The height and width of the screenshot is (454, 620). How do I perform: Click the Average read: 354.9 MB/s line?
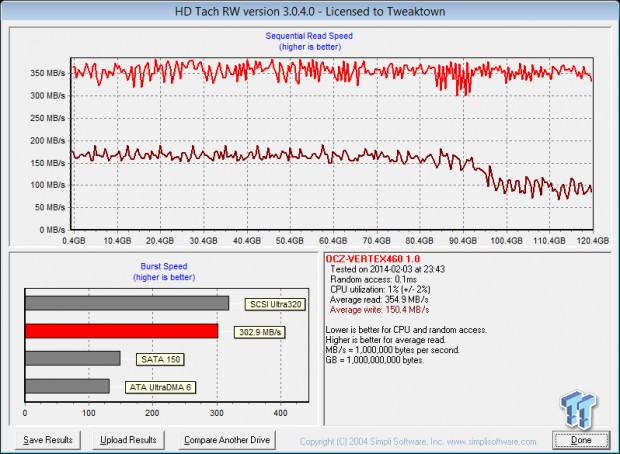coord(379,299)
